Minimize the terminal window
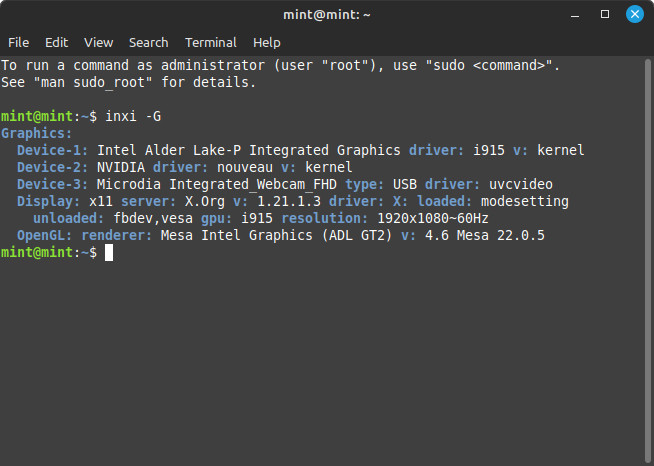 pyautogui.click(x=575, y=15)
